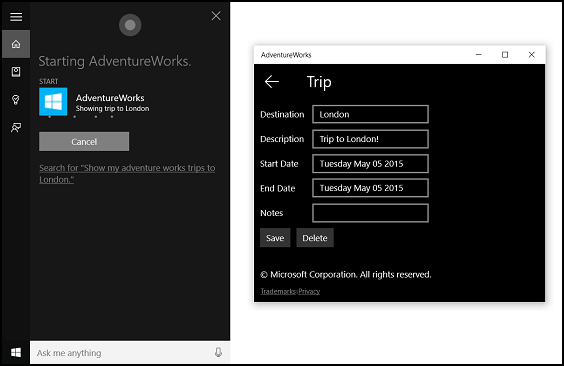Go to Cortana Home
Screen dimensions: 564x366
[16, 44]
